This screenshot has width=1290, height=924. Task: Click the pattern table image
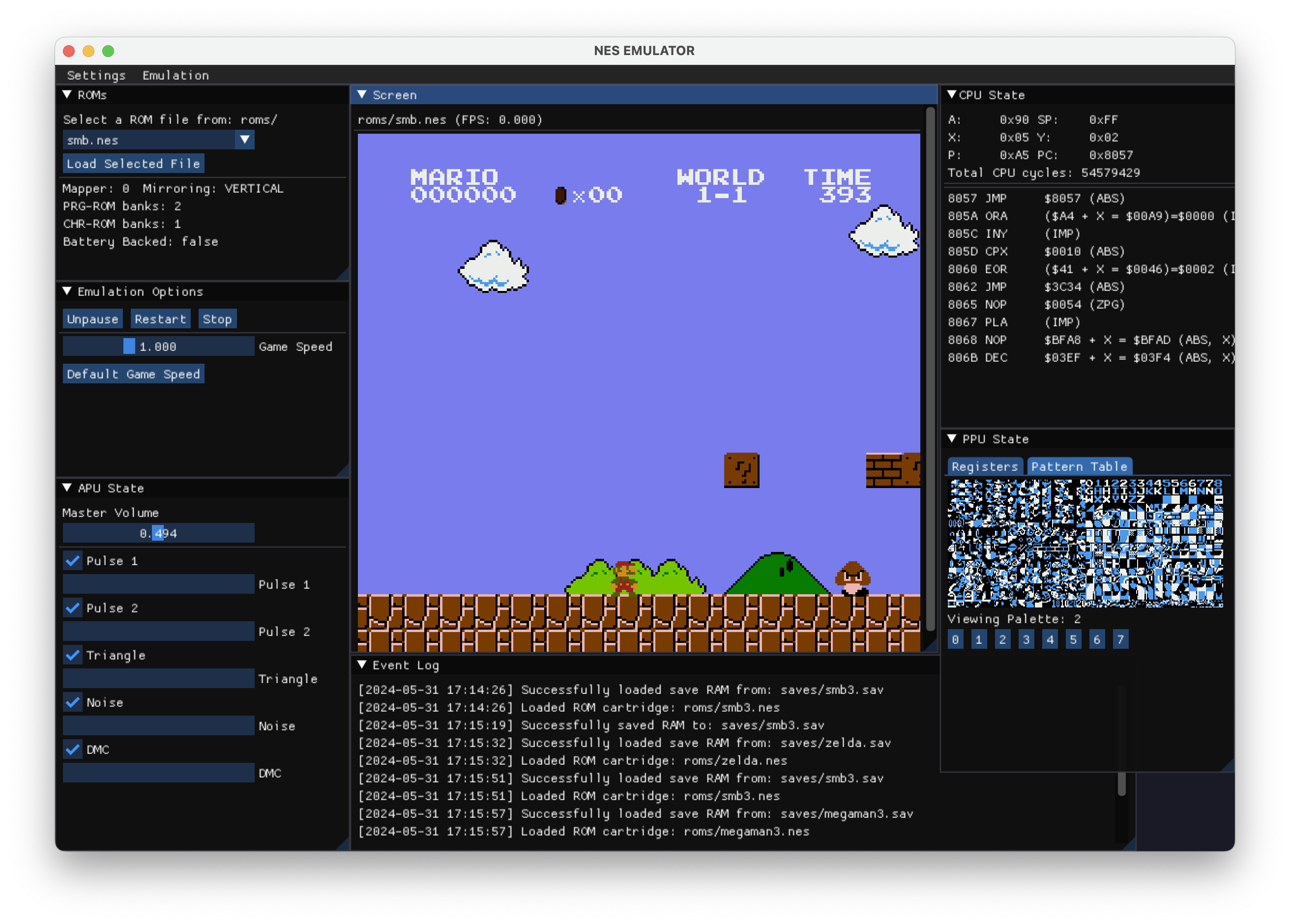[1085, 543]
